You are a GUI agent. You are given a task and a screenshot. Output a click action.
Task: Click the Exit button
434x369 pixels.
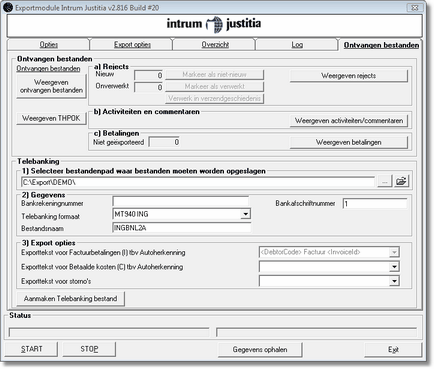point(393,350)
